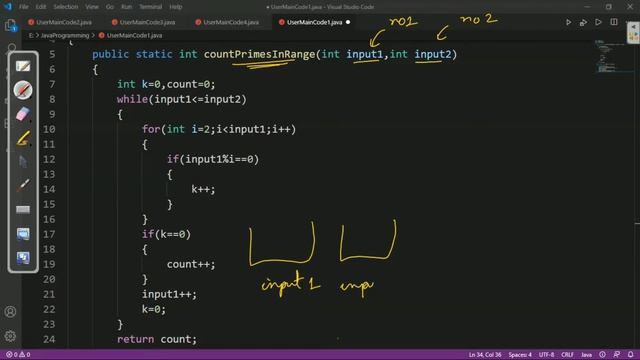The height and width of the screenshot is (360, 640).
Task: Click the 'k=0;' statement on line 22
Action: [x=154, y=309]
